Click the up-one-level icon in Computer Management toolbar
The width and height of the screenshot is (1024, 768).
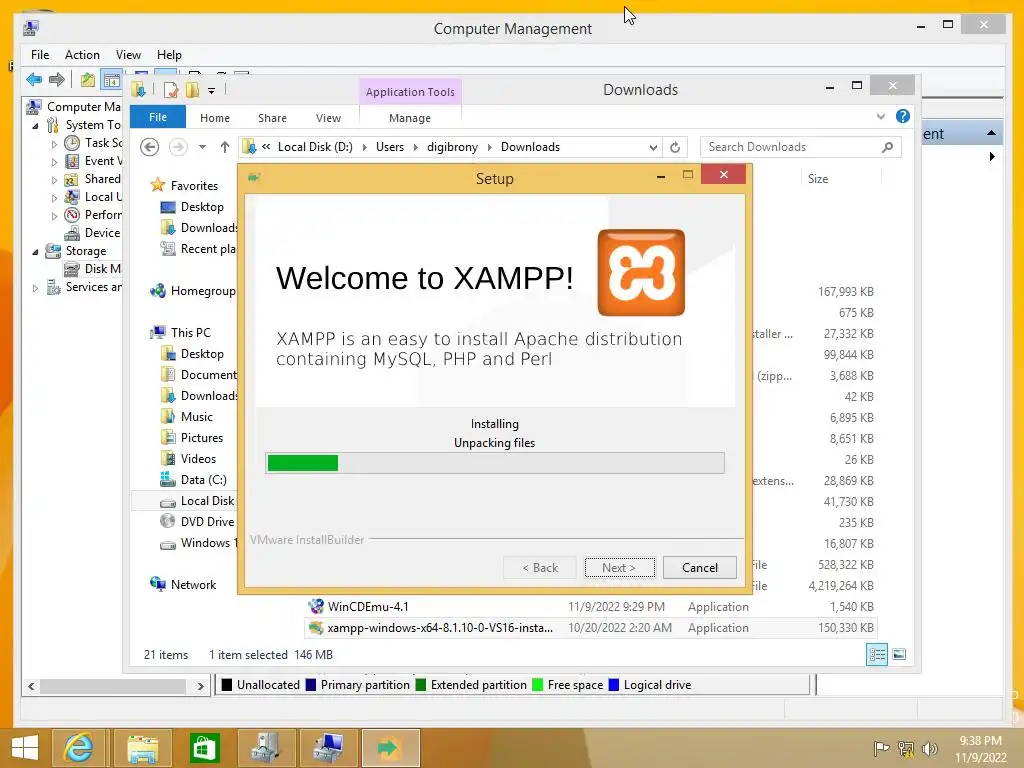click(88, 80)
